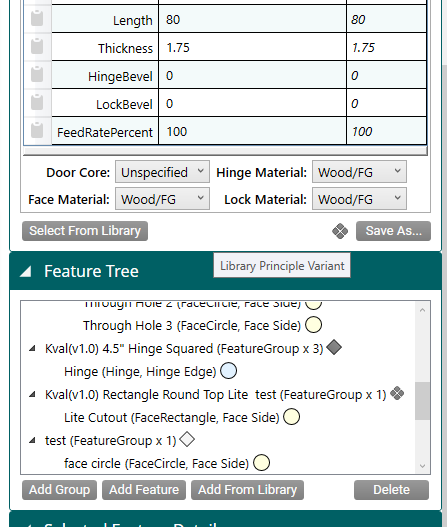
Task: Click the Save As... button
Action: click(x=393, y=231)
